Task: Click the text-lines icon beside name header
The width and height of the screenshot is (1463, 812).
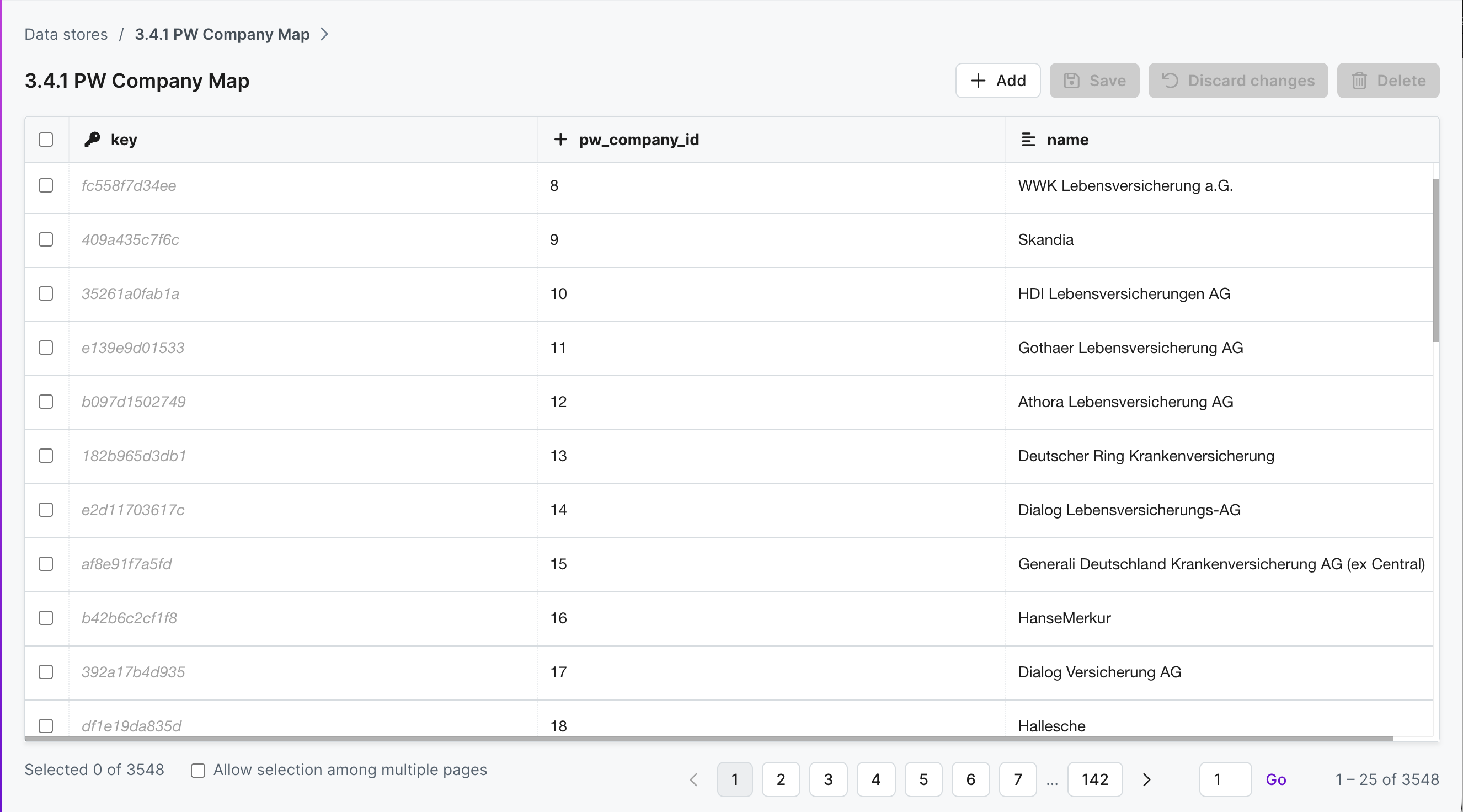Action: point(1028,139)
